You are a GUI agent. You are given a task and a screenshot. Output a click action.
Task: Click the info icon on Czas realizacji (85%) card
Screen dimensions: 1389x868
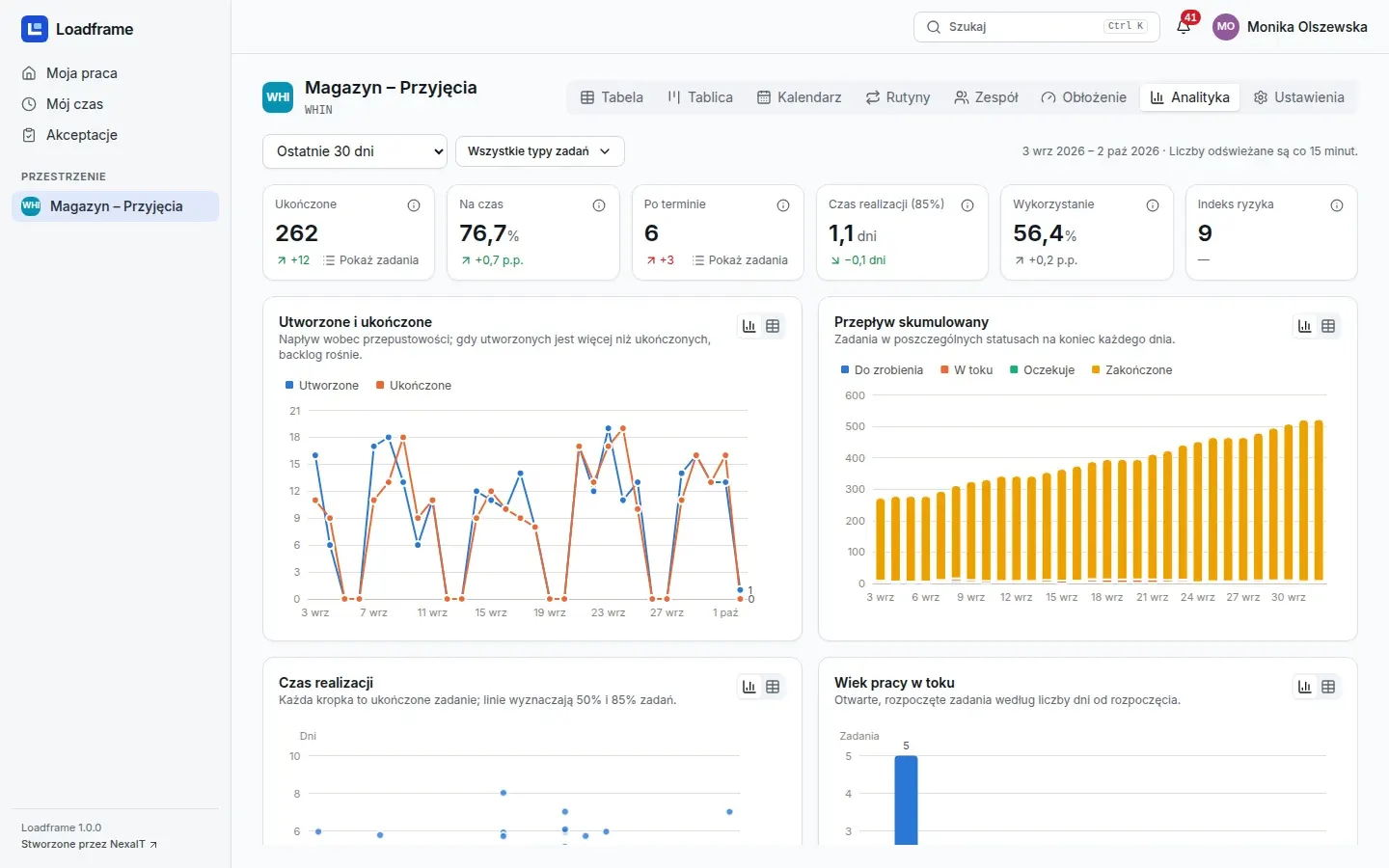[x=967, y=205]
